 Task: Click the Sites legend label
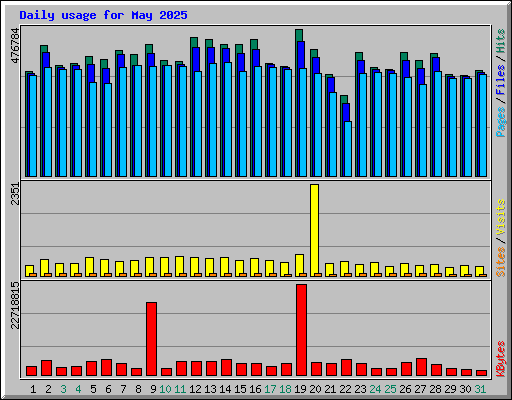tap(501, 262)
